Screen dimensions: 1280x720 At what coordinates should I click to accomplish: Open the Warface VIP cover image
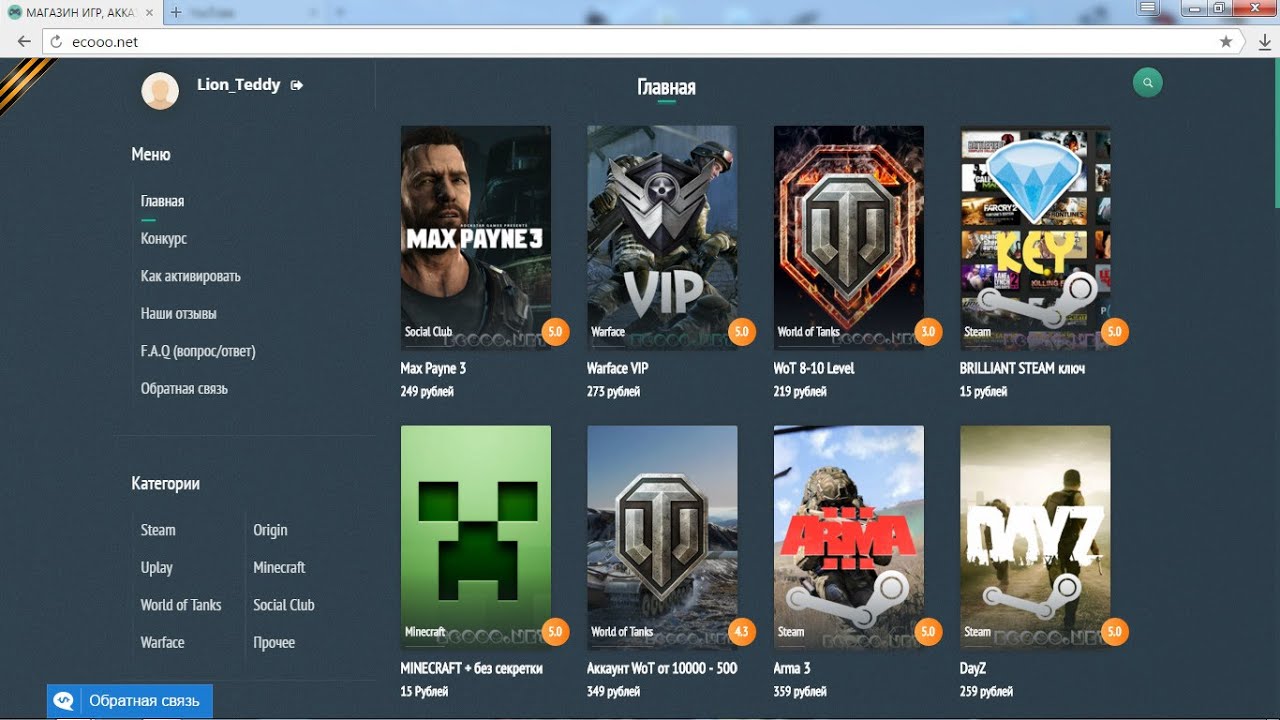coord(662,238)
